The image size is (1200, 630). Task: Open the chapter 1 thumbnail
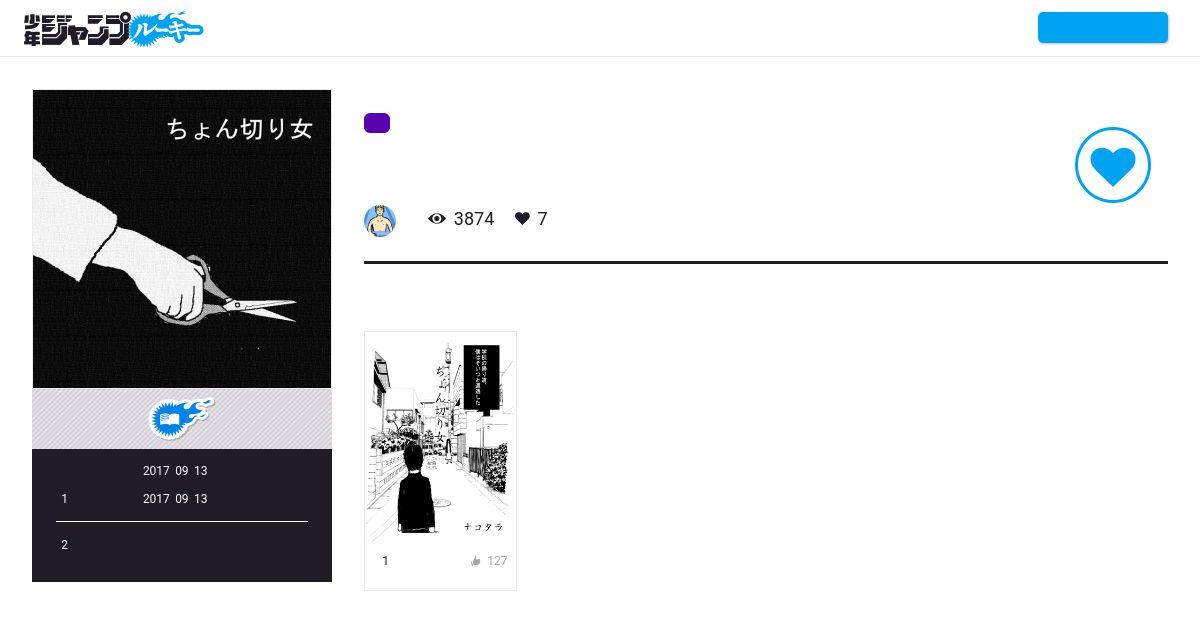pos(440,439)
